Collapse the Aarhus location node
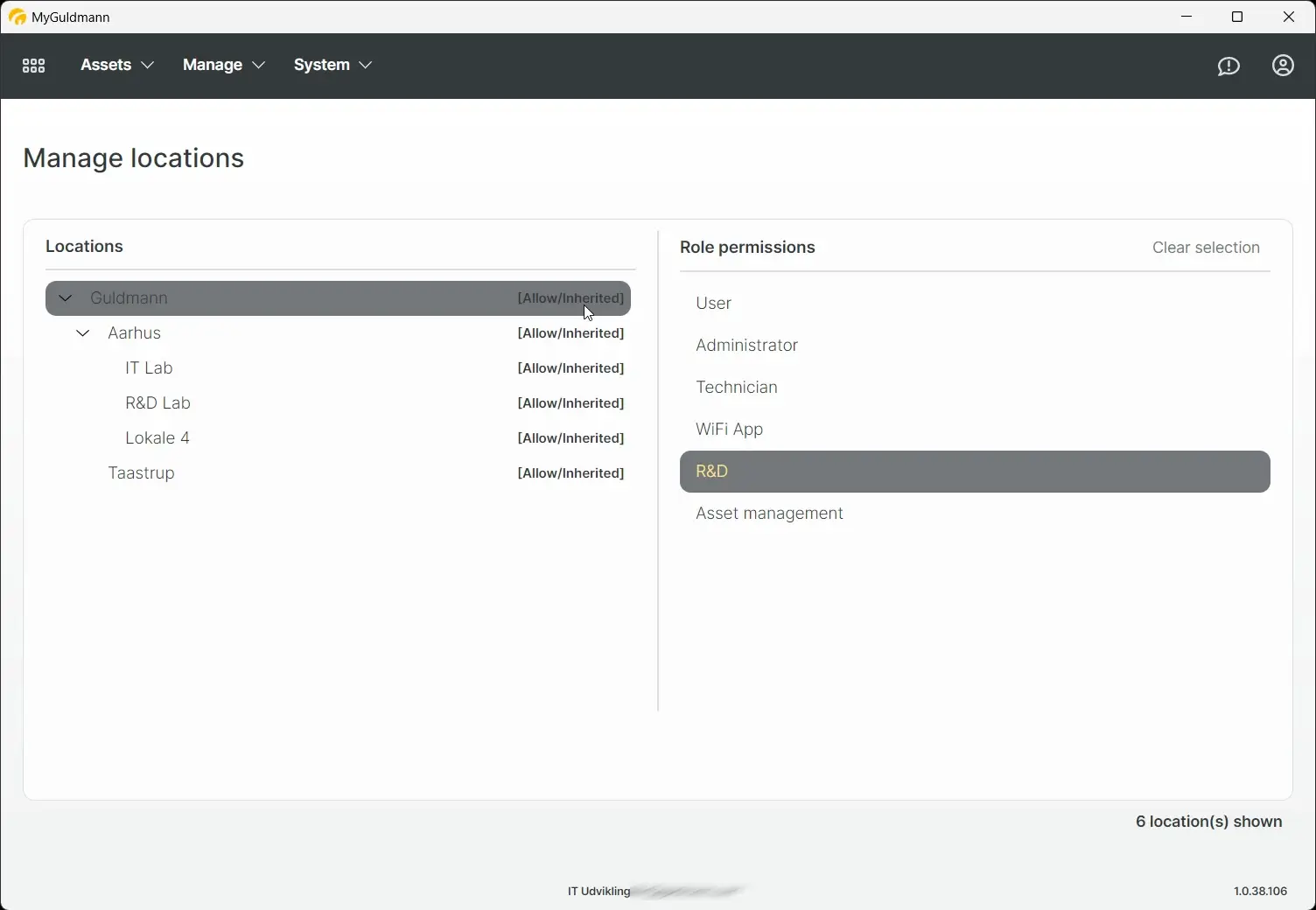This screenshot has height=910, width=1316. pyautogui.click(x=82, y=332)
